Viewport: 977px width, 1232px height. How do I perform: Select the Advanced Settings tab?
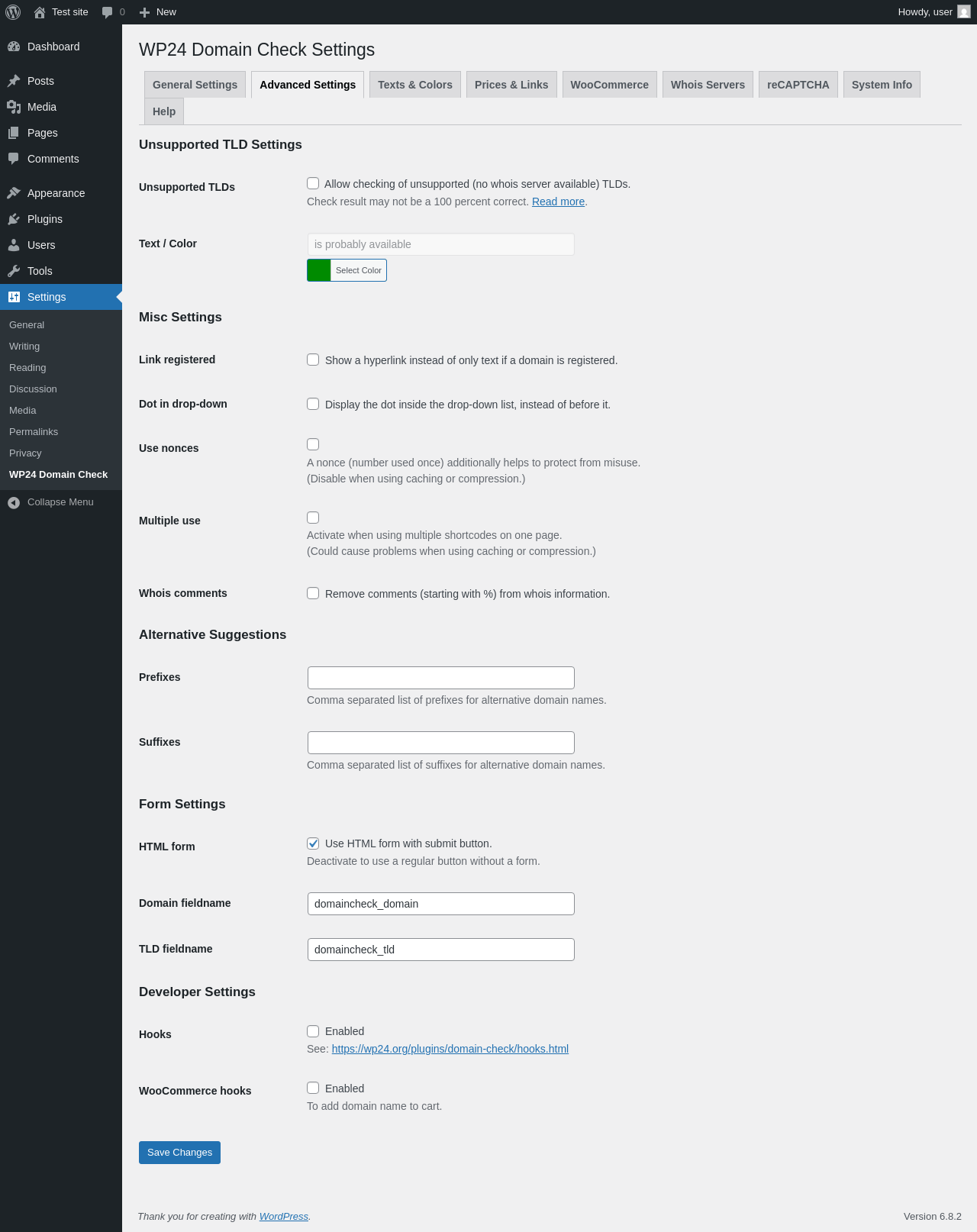point(308,85)
